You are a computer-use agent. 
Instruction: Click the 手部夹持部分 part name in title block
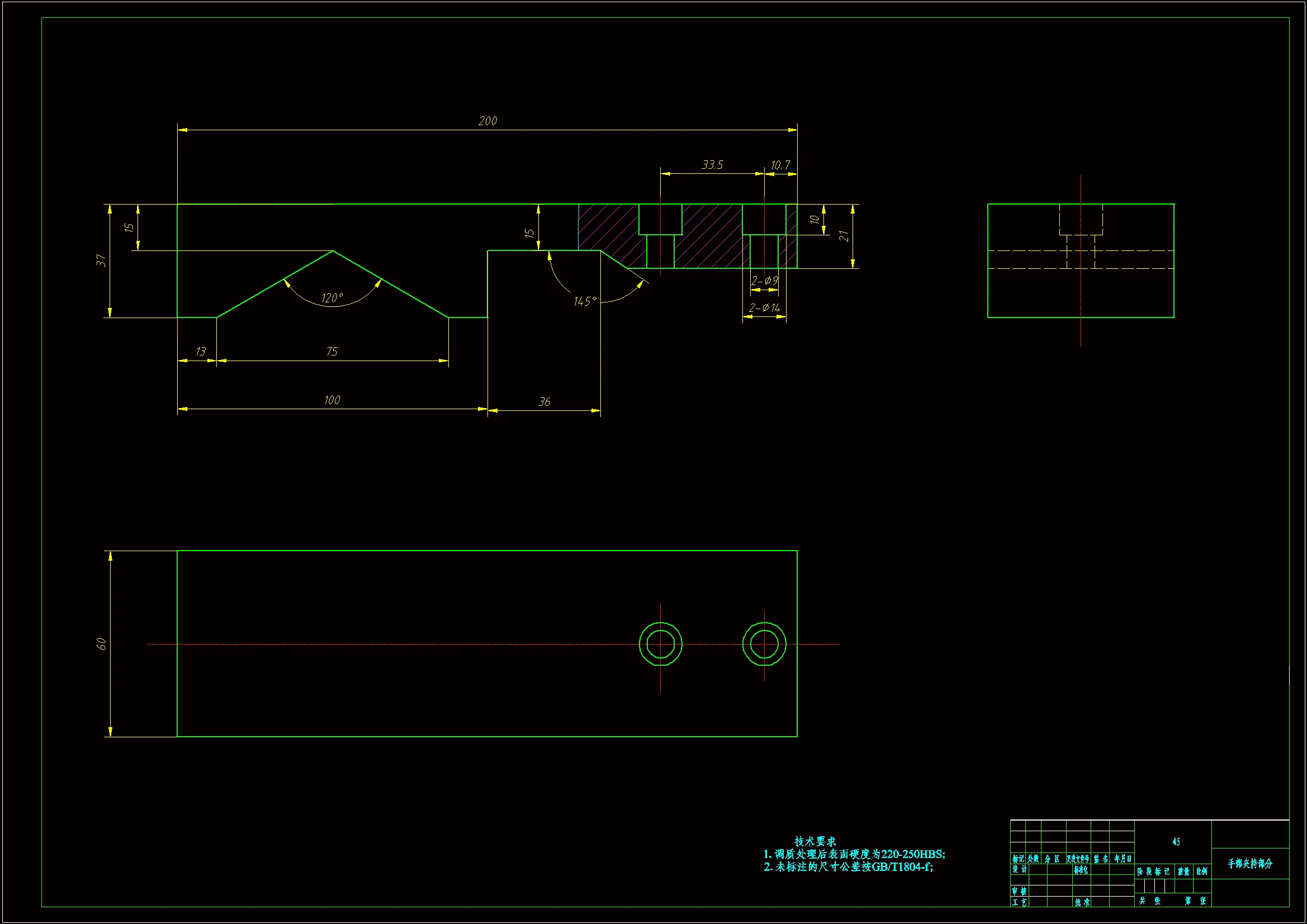[x=1249, y=864]
